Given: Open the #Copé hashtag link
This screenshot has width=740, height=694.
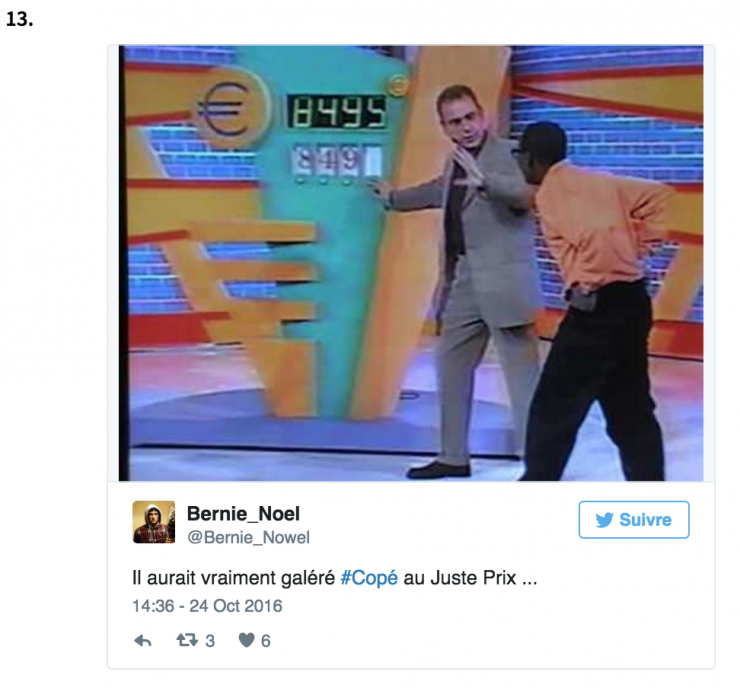Looking at the screenshot, I should pos(369,578).
